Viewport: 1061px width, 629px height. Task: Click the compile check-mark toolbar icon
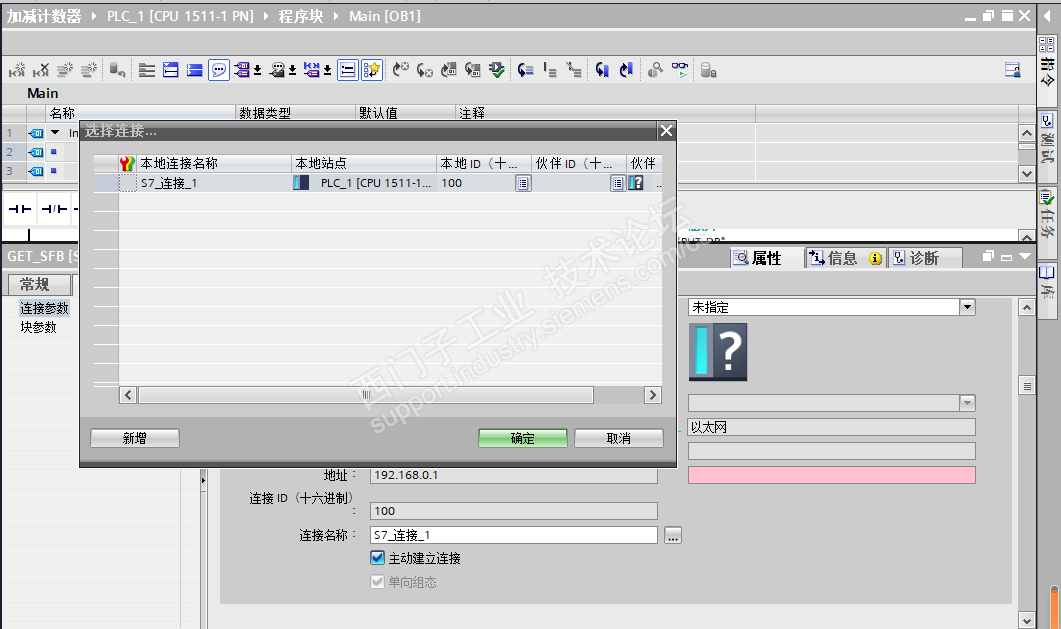[497, 70]
